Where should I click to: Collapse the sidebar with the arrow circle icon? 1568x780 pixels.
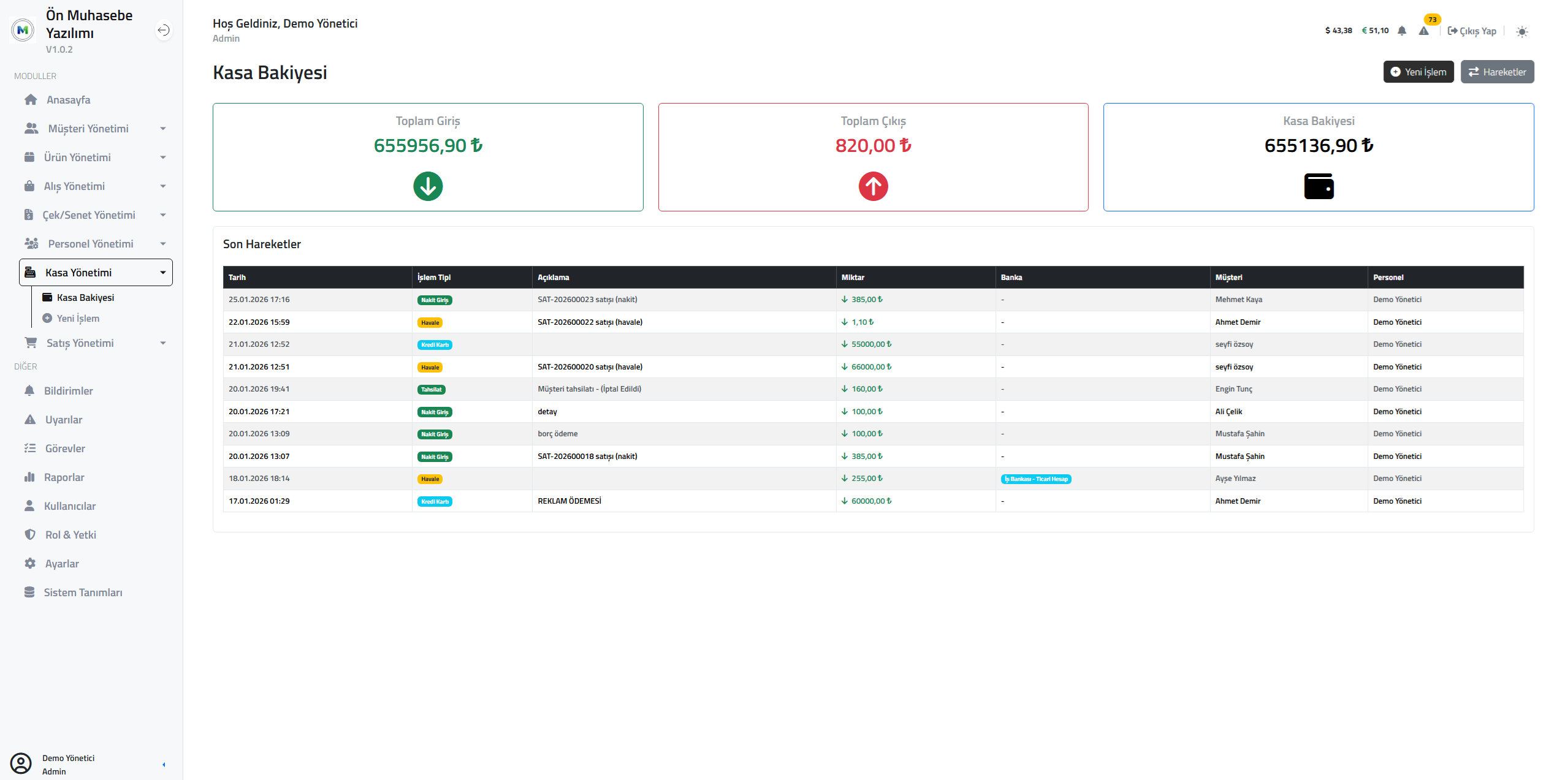[163, 30]
